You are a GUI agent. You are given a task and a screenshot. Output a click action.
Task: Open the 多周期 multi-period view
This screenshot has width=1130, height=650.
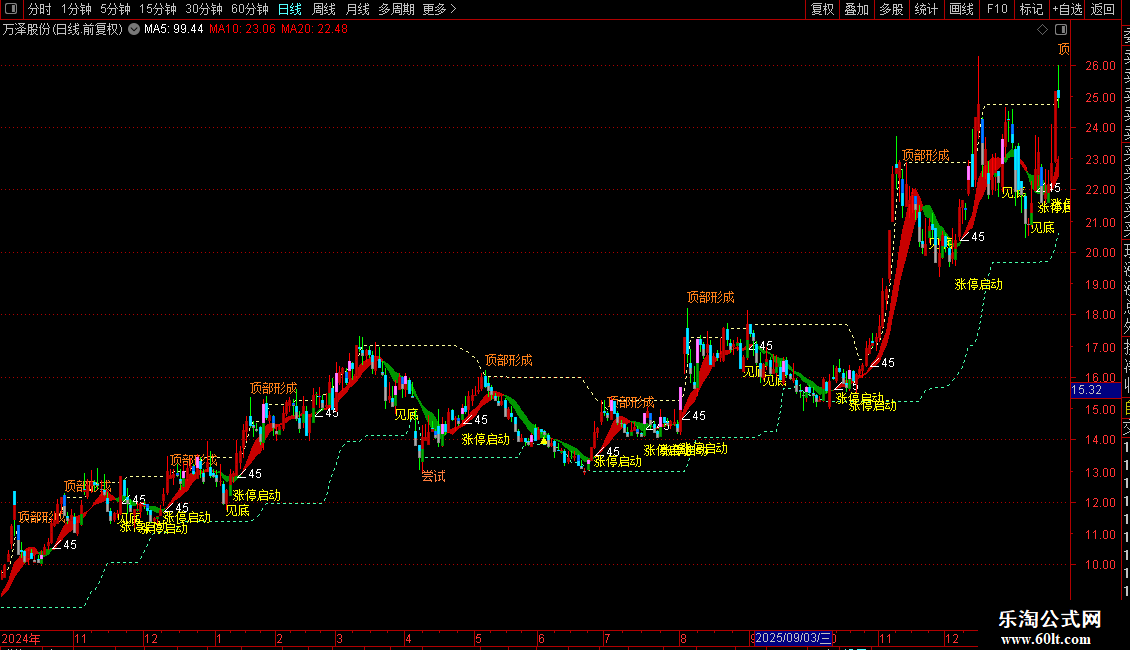pyautogui.click(x=396, y=9)
